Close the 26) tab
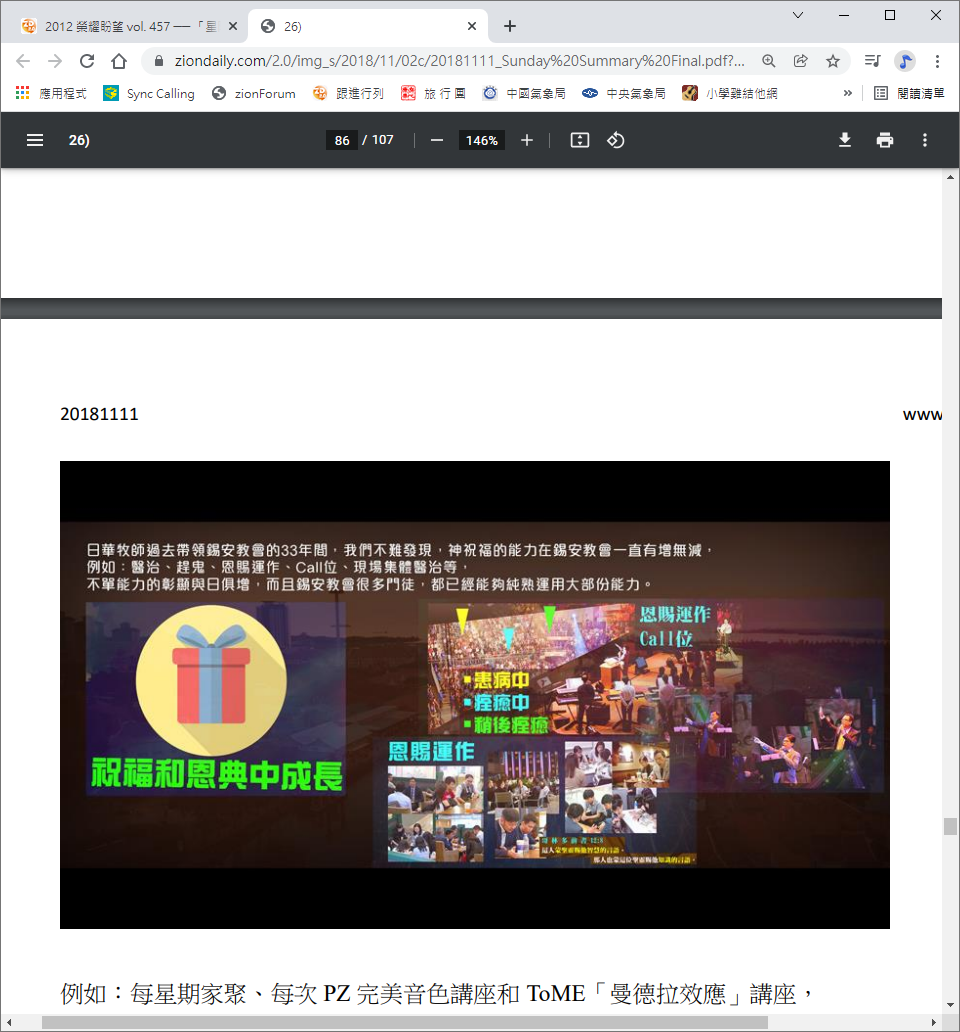 click(x=472, y=26)
